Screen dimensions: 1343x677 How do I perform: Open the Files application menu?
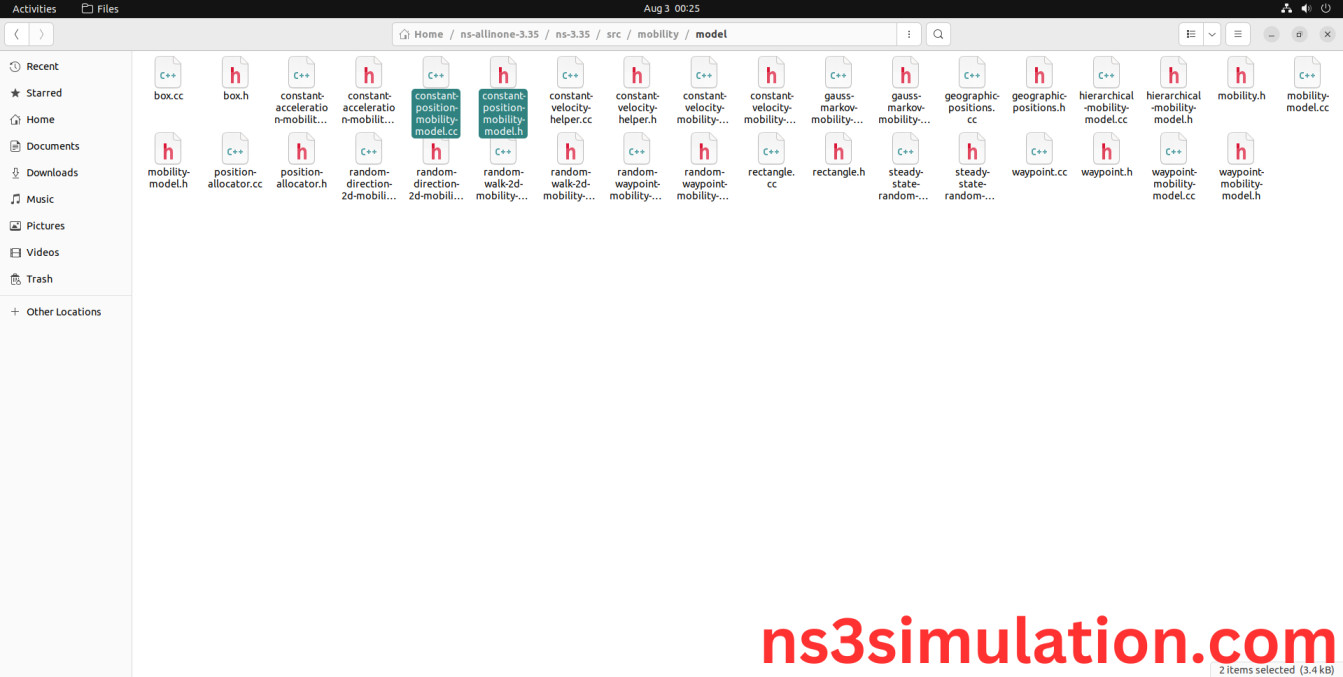click(x=99, y=8)
